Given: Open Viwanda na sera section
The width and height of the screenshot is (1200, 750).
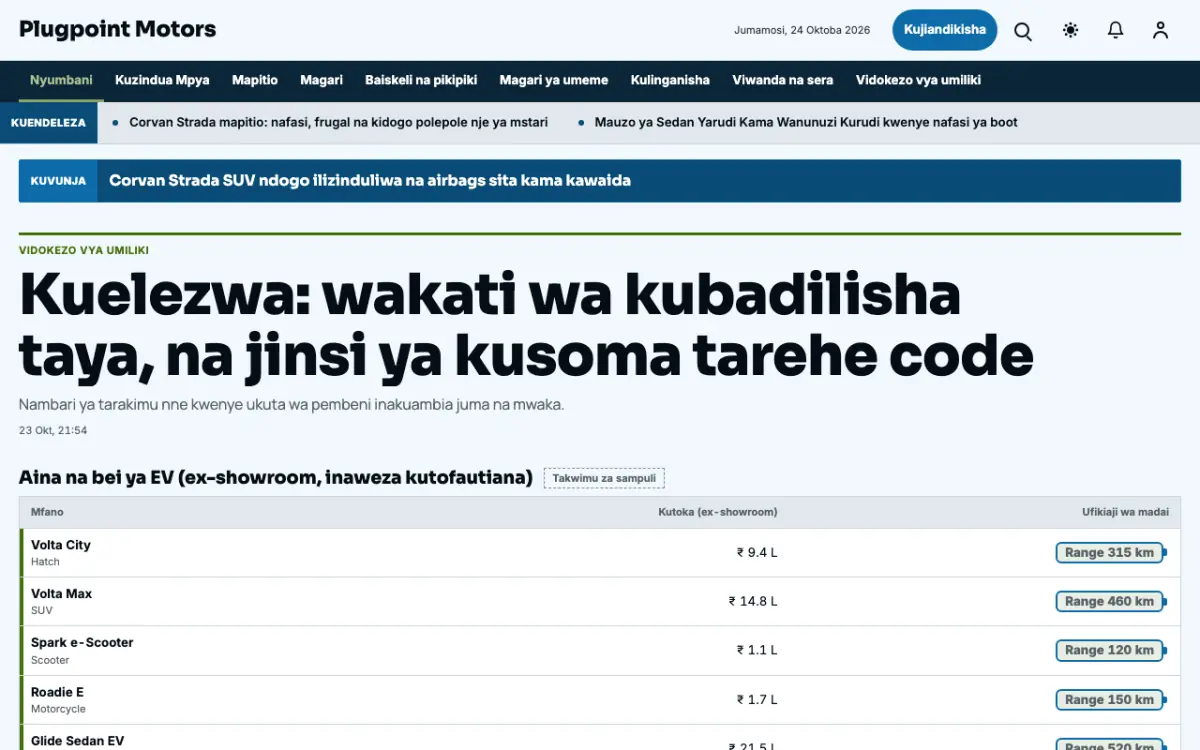Looking at the screenshot, I should [783, 80].
